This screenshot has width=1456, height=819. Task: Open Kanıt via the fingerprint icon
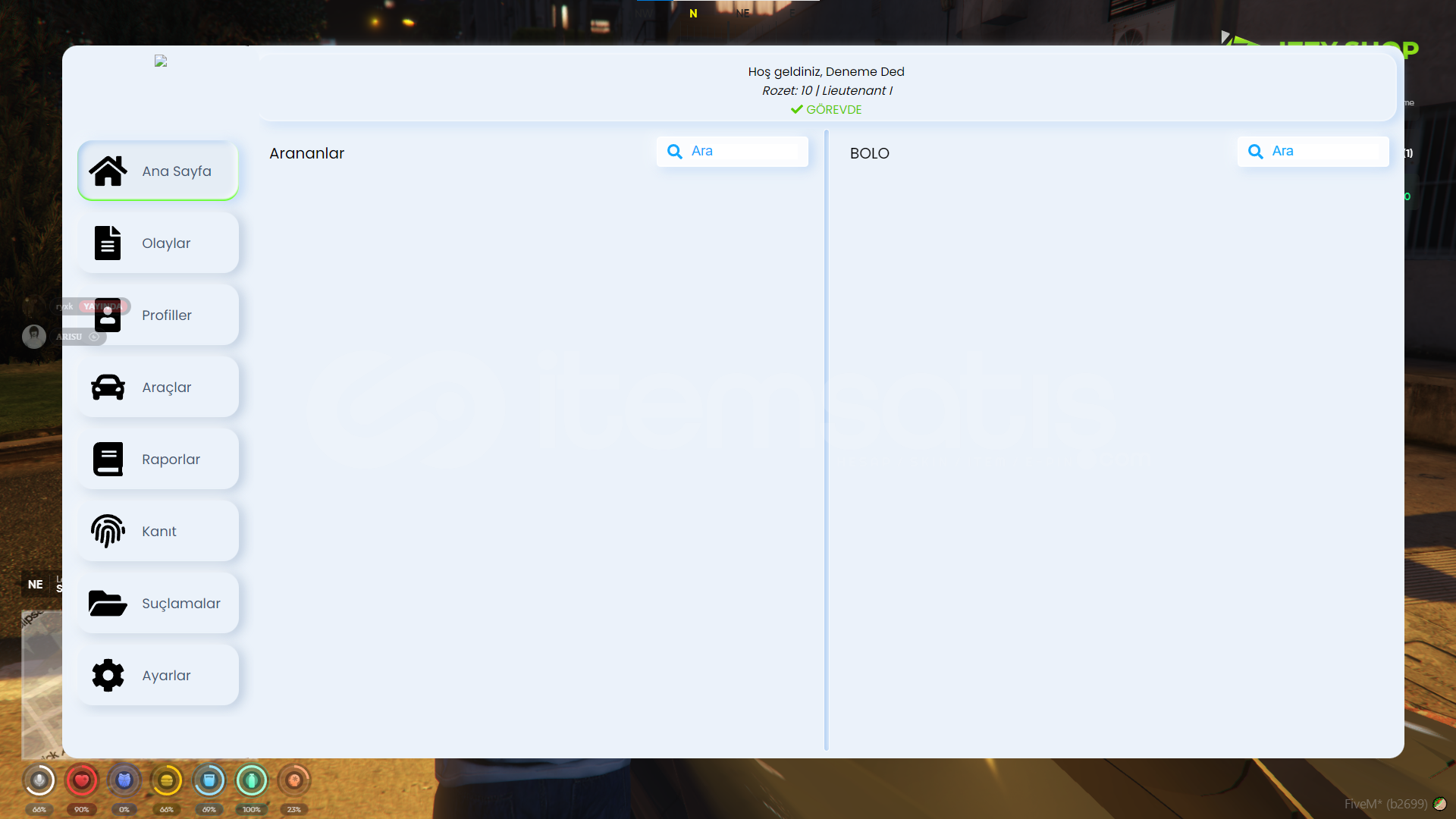108,531
